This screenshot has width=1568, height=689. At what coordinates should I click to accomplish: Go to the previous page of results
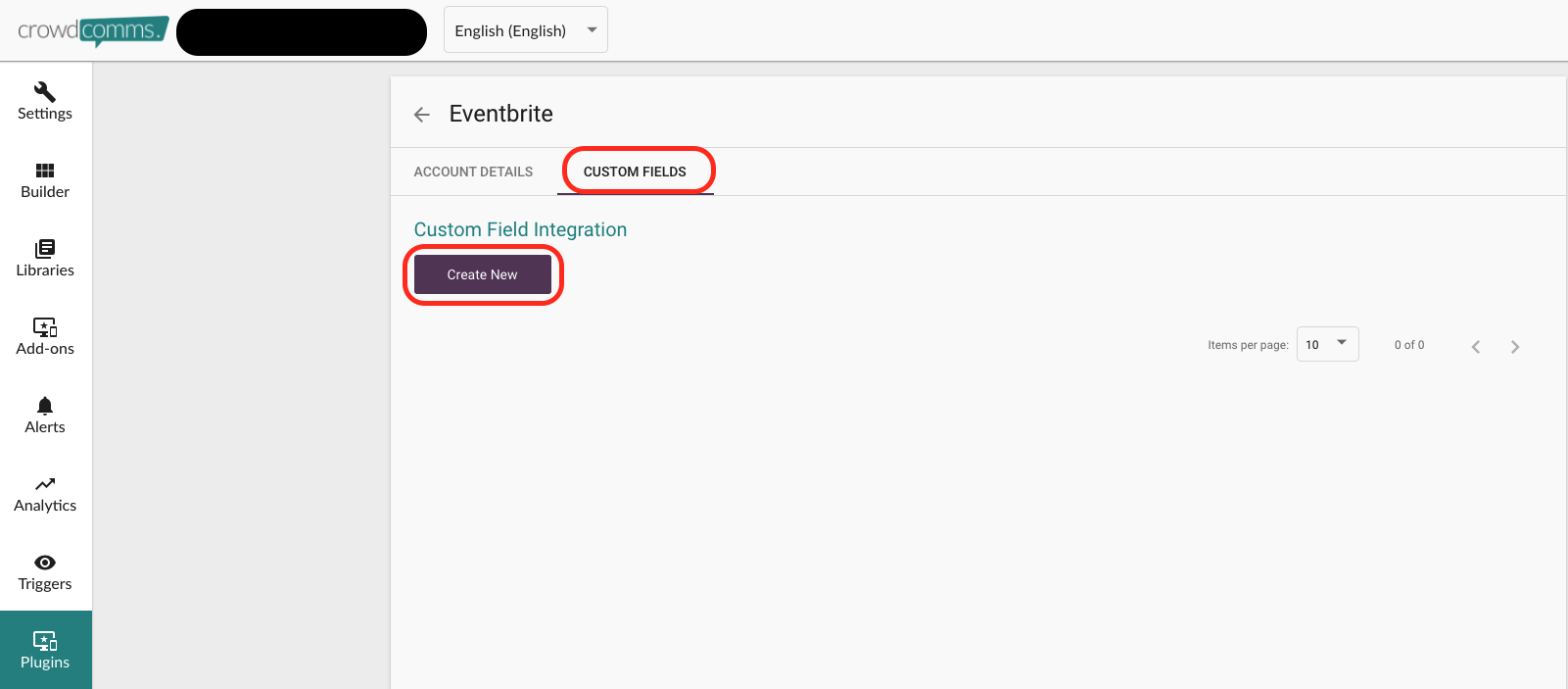coord(1476,346)
